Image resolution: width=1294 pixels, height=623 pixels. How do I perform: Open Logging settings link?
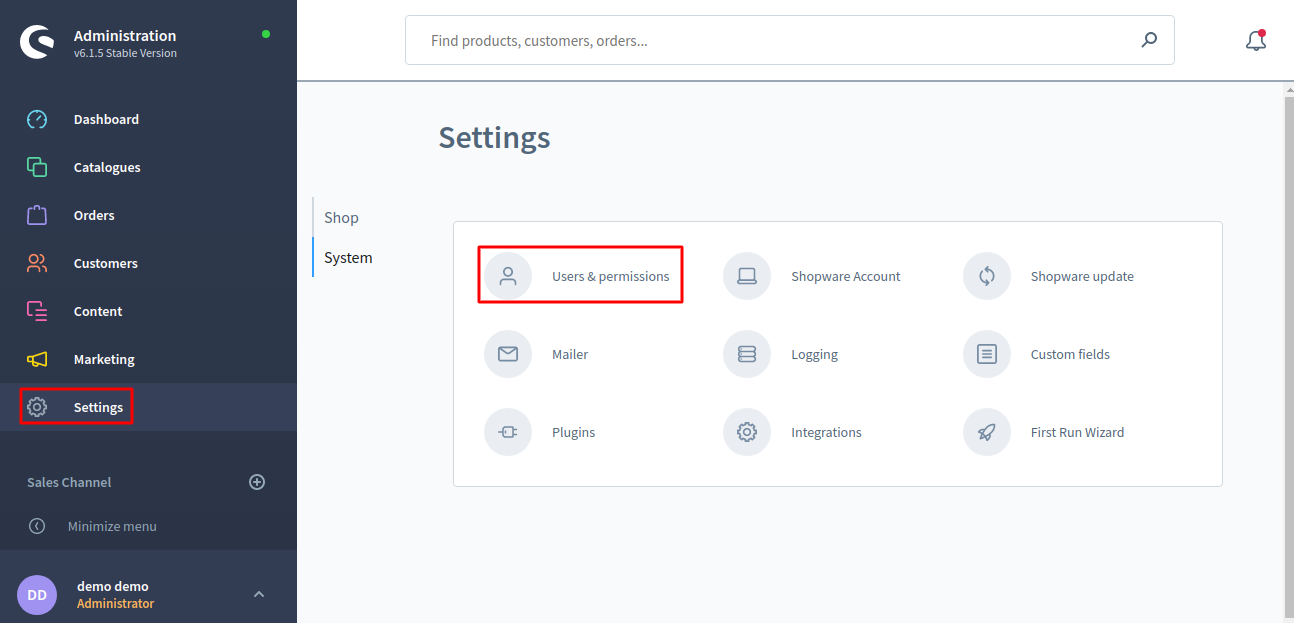click(x=814, y=354)
